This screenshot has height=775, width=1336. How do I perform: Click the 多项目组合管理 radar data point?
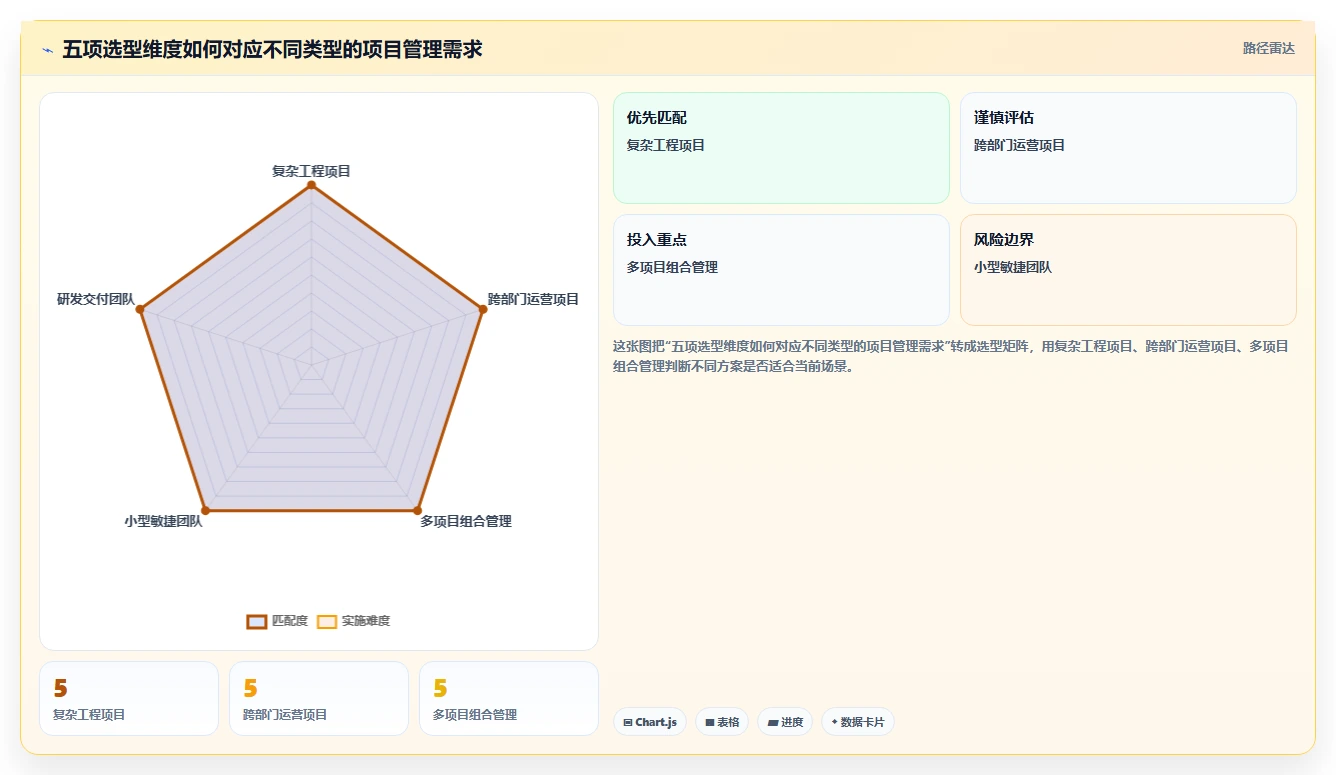coord(417,510)
